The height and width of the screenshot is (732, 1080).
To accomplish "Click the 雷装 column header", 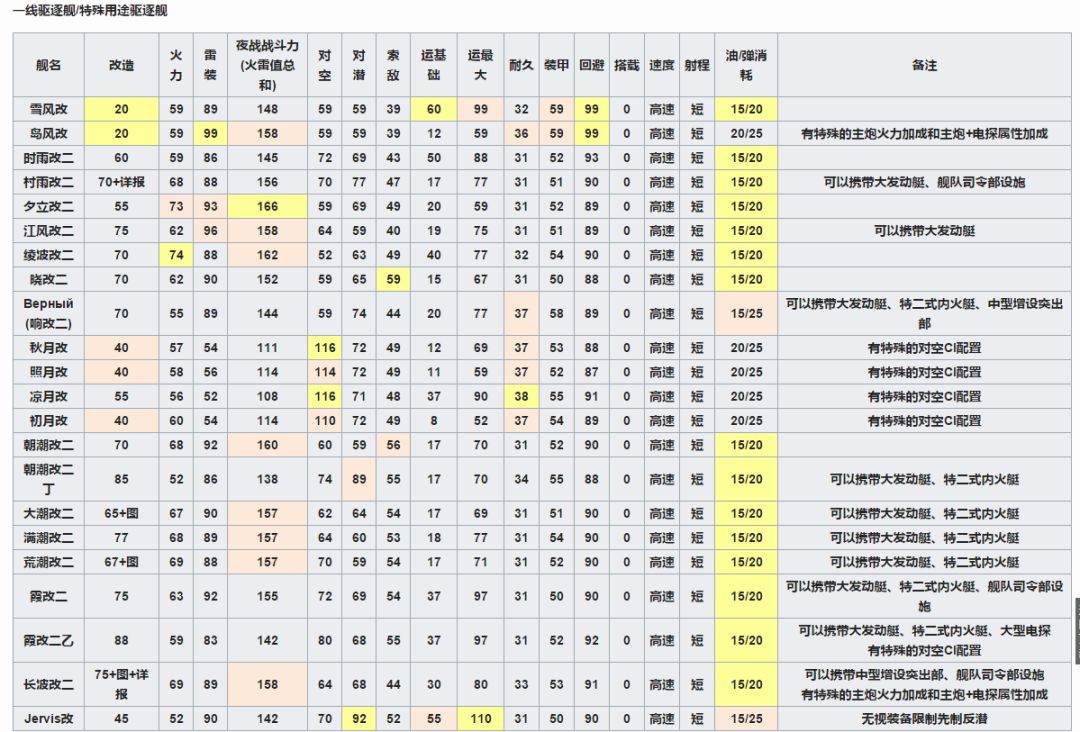I will click(210, 65).
